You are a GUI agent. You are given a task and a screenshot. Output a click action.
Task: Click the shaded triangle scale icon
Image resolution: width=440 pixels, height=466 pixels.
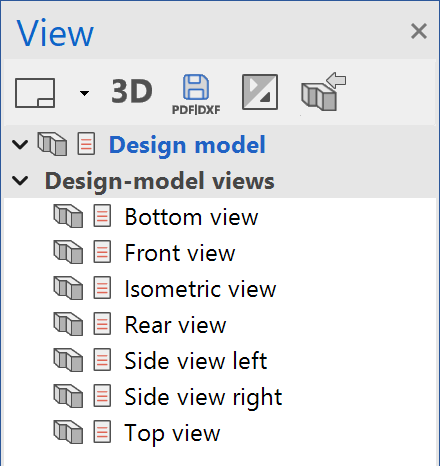pos(260,92)
